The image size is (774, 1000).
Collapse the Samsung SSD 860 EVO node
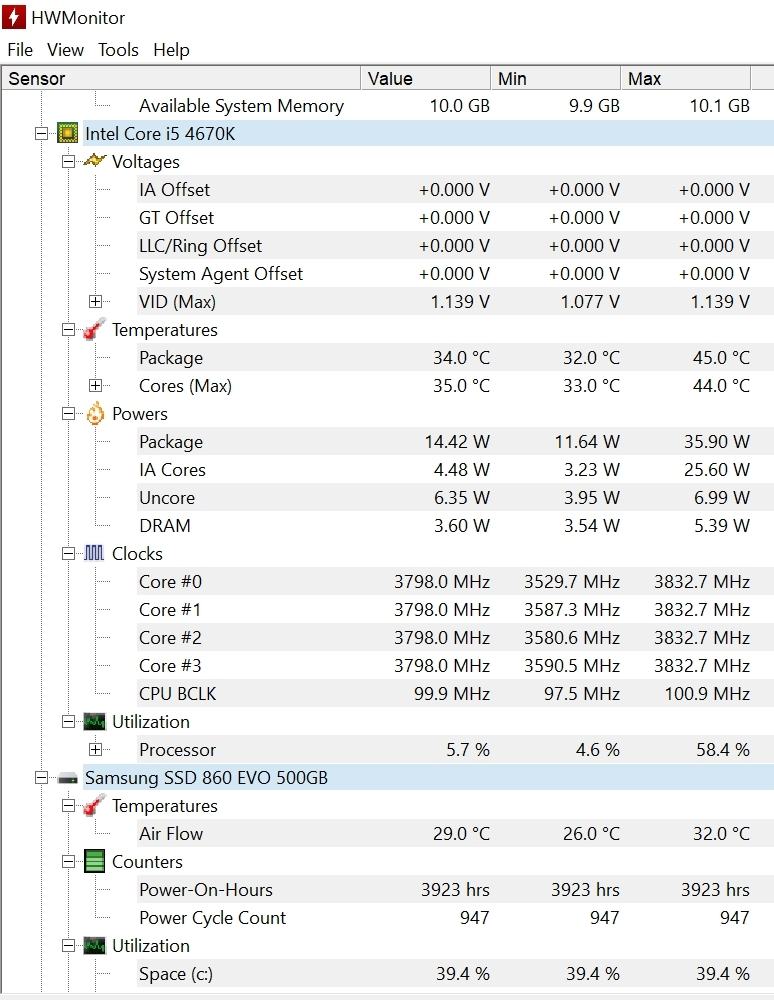(x=41, y=778)
